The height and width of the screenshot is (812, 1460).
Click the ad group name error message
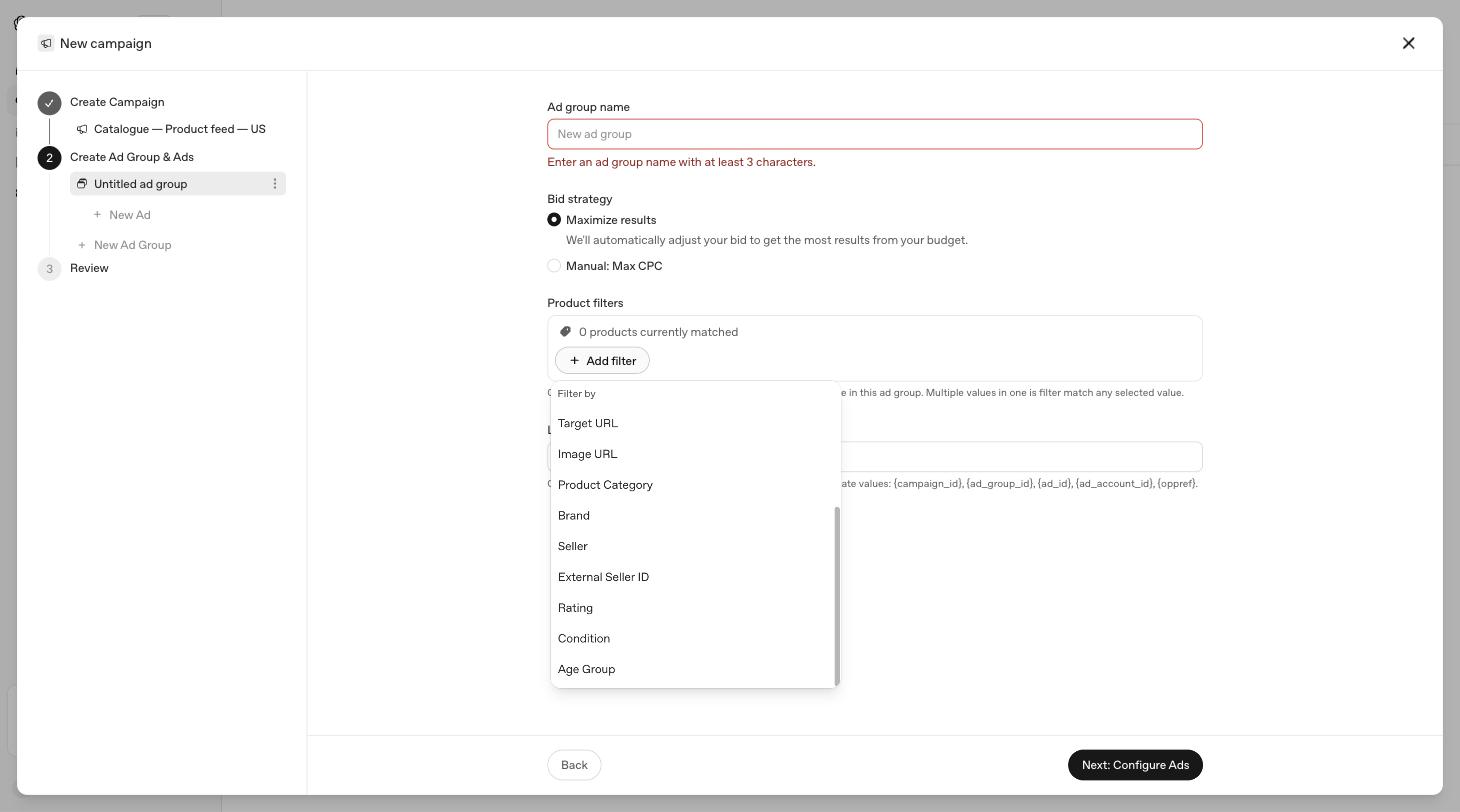(x=681, y=162)
